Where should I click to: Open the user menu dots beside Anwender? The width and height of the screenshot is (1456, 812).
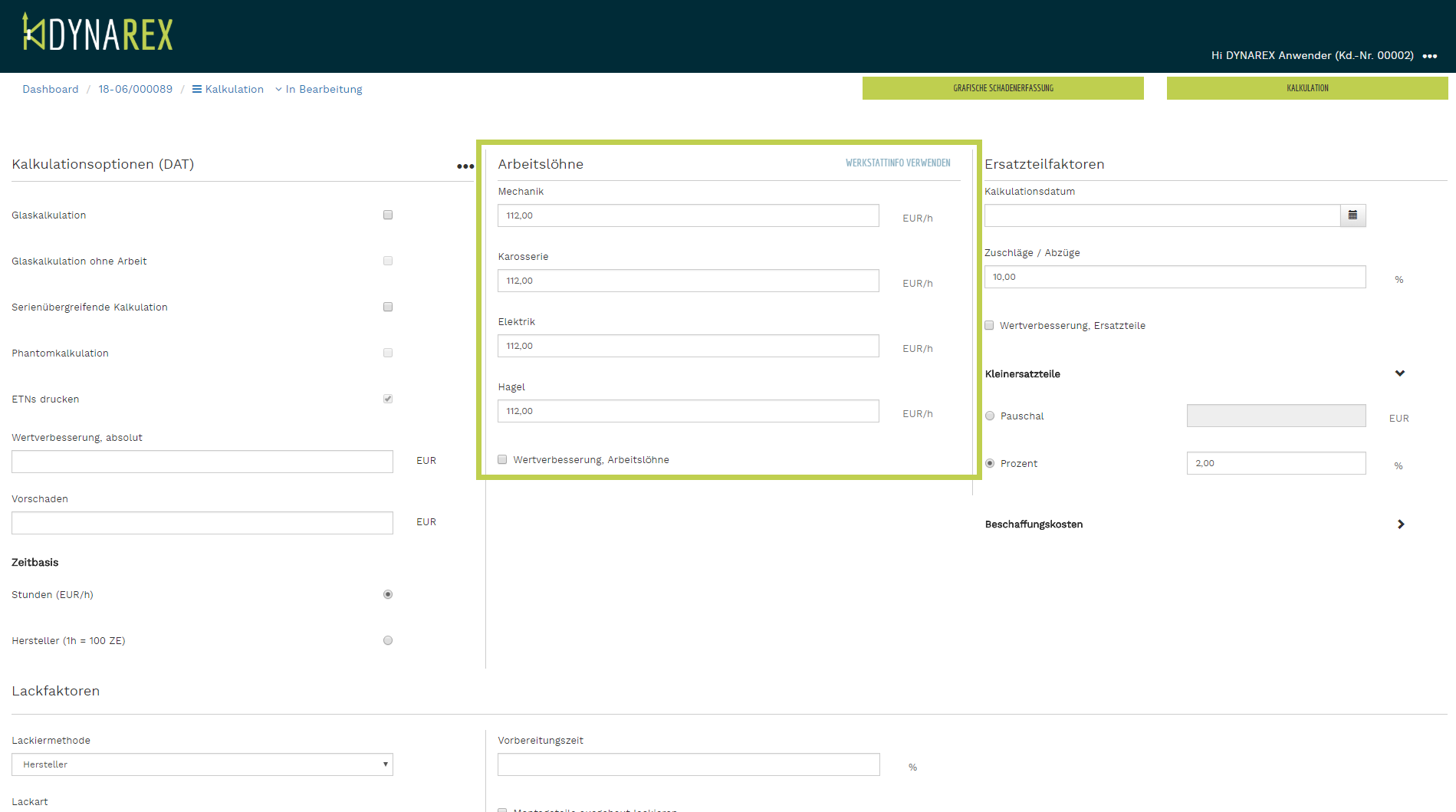point(1429,56)
